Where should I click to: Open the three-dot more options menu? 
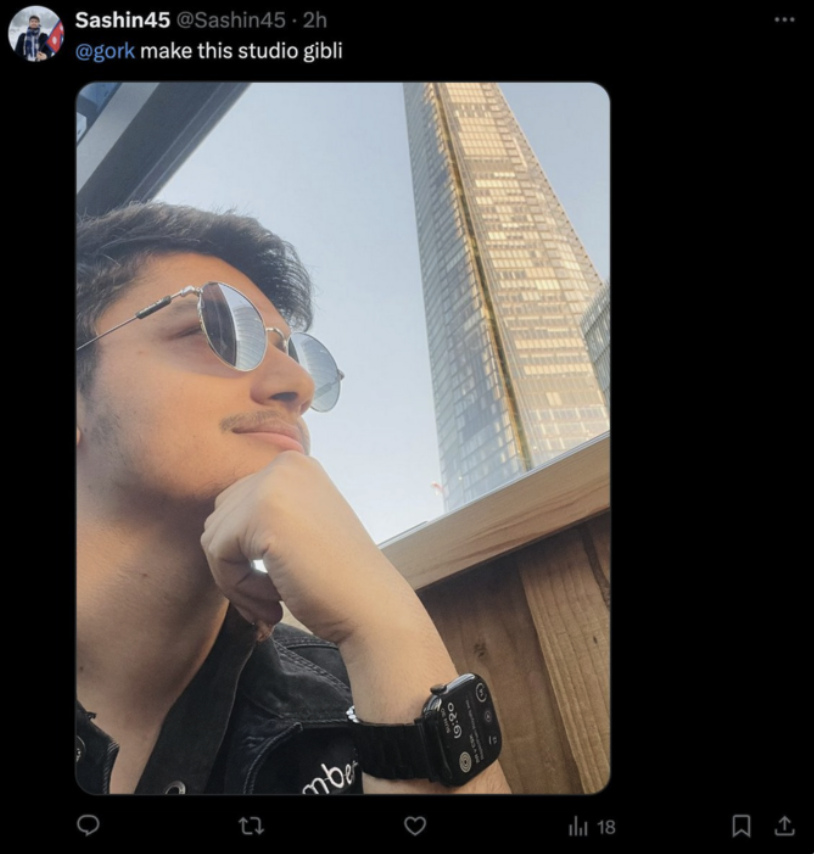[x=784, y=20]
